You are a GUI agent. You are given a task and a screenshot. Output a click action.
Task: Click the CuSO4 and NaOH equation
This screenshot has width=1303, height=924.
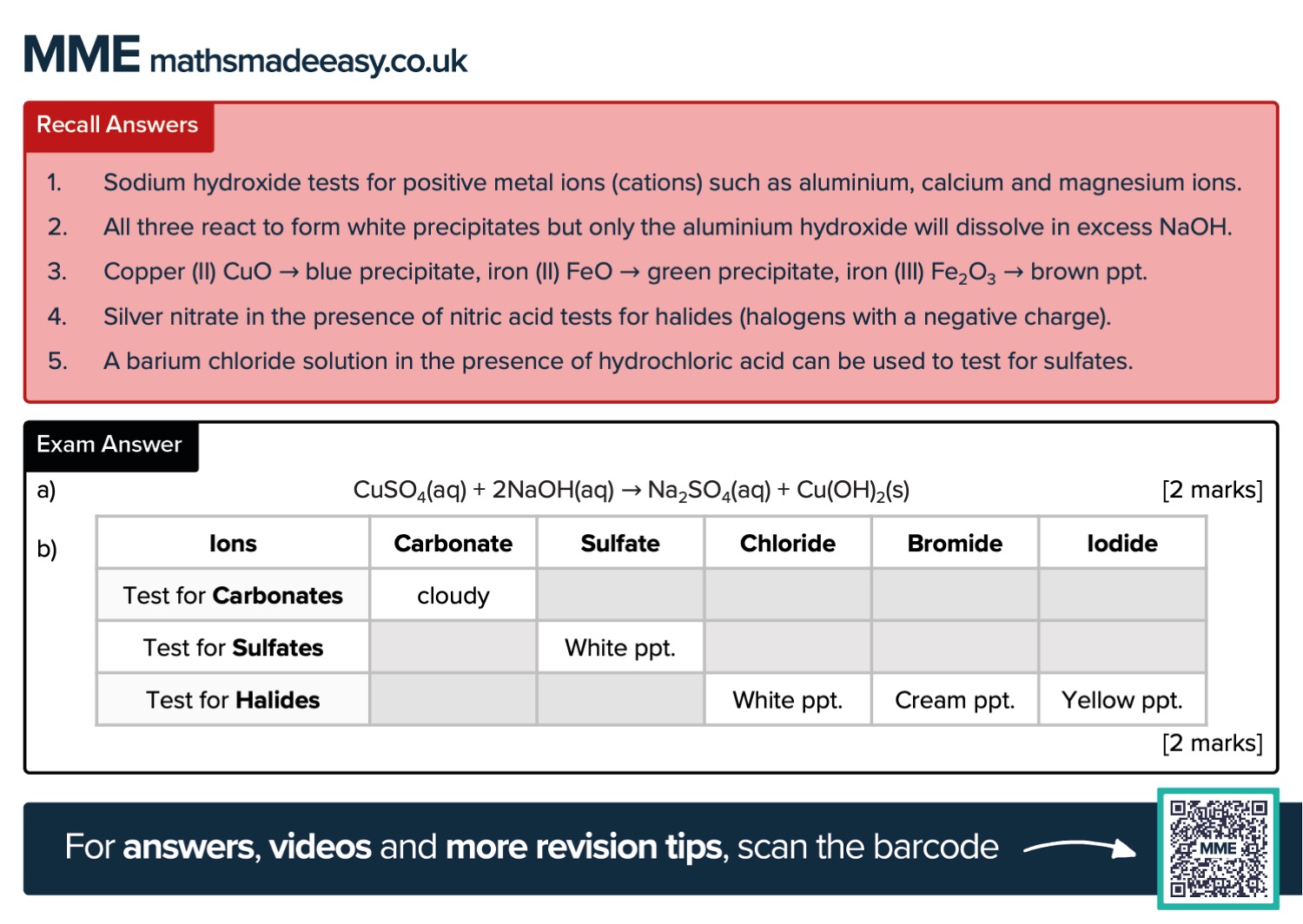[631, 491]
